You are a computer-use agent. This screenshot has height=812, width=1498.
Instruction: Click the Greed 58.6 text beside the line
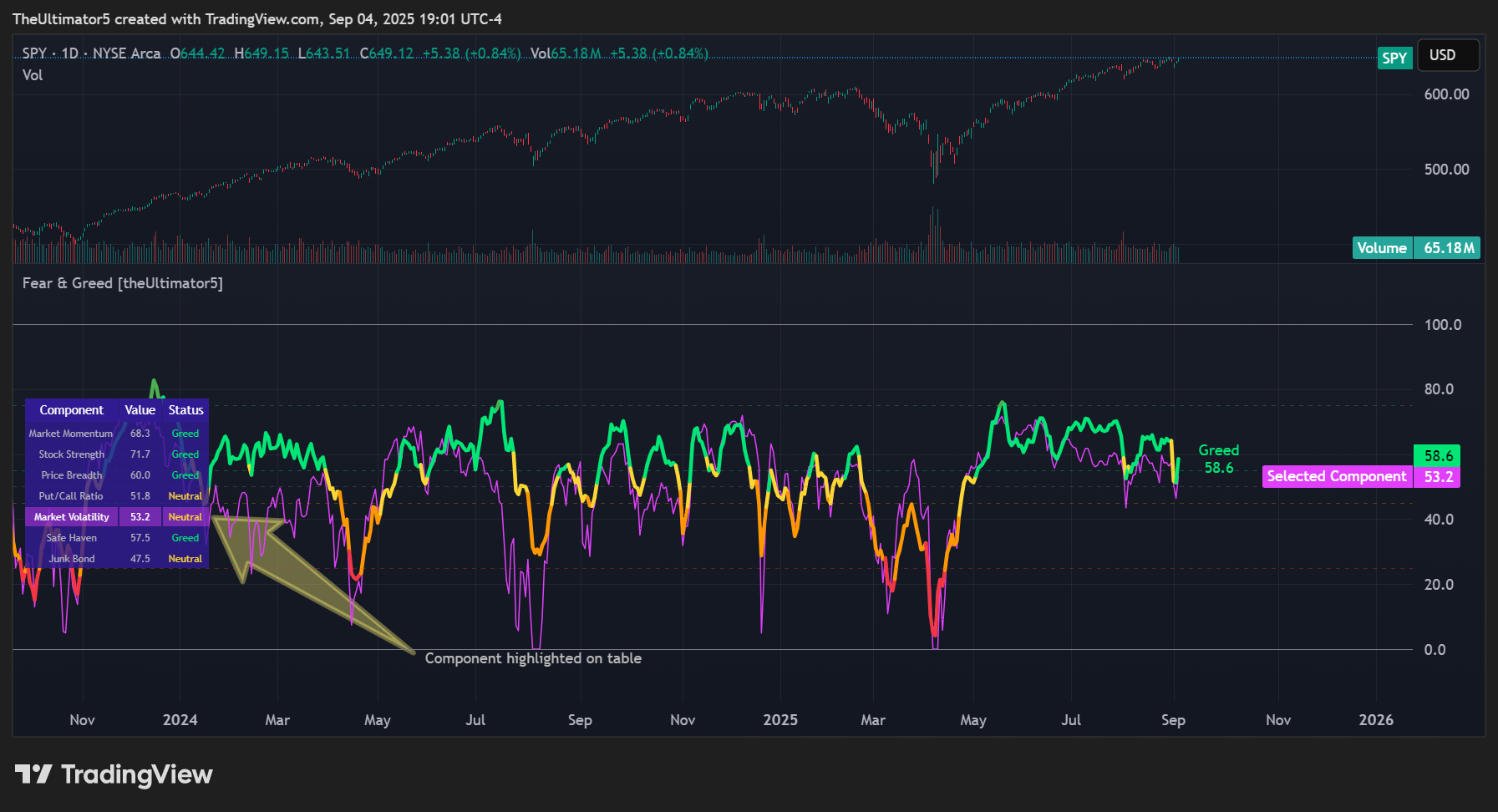(x=1218, y=459)
